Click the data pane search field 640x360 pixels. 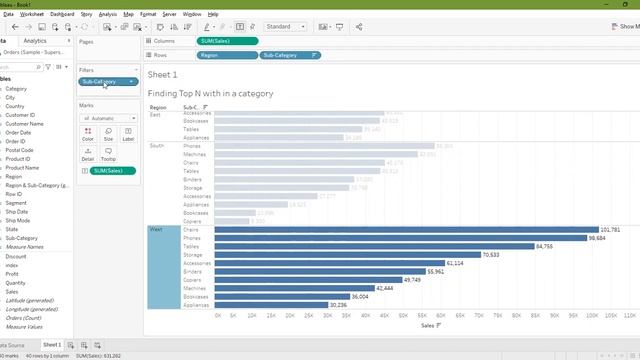coord(20,67)
